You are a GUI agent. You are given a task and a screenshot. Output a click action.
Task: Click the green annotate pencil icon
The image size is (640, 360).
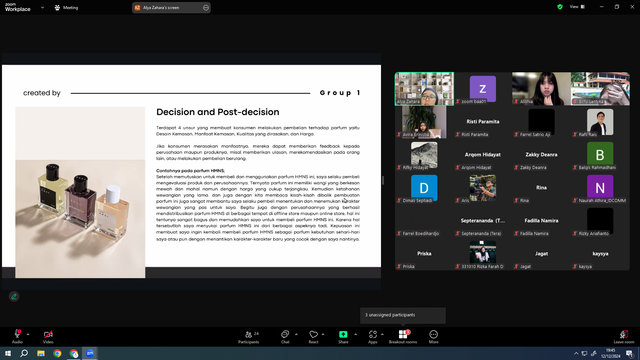pyautogui.click(x=14, y=296)
